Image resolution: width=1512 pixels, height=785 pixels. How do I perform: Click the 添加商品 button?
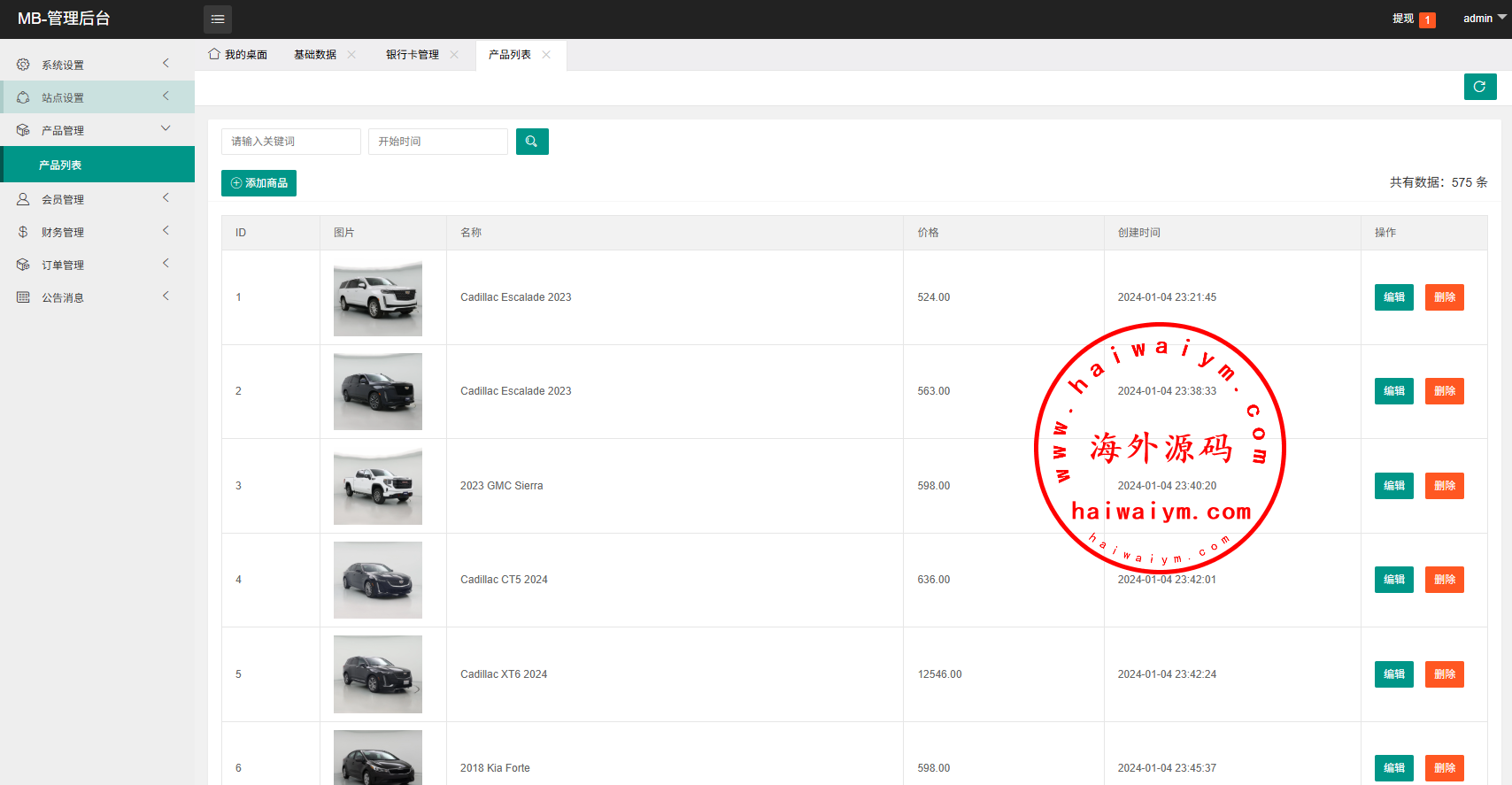258,183
